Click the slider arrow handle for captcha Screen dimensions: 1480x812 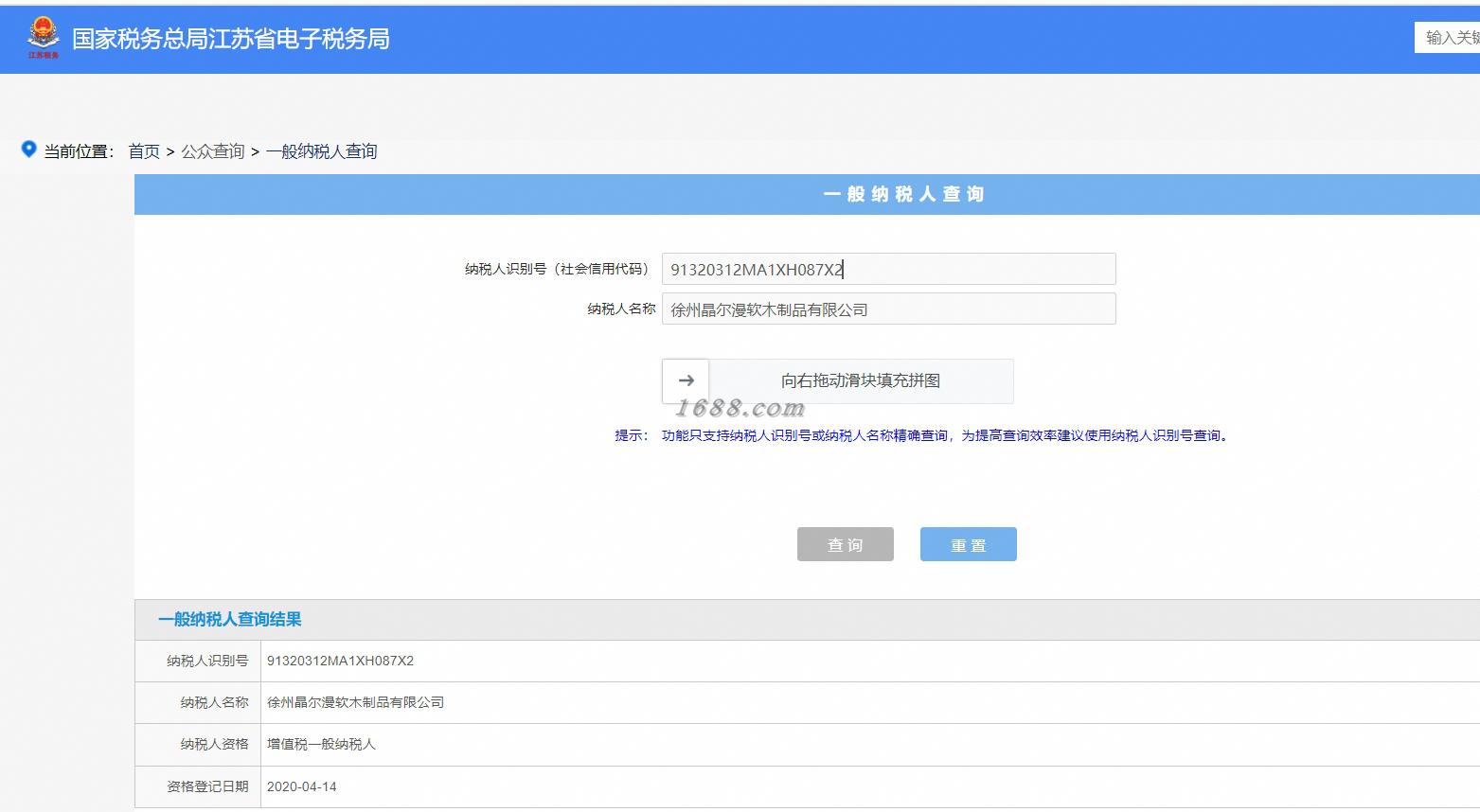(686, 380)
